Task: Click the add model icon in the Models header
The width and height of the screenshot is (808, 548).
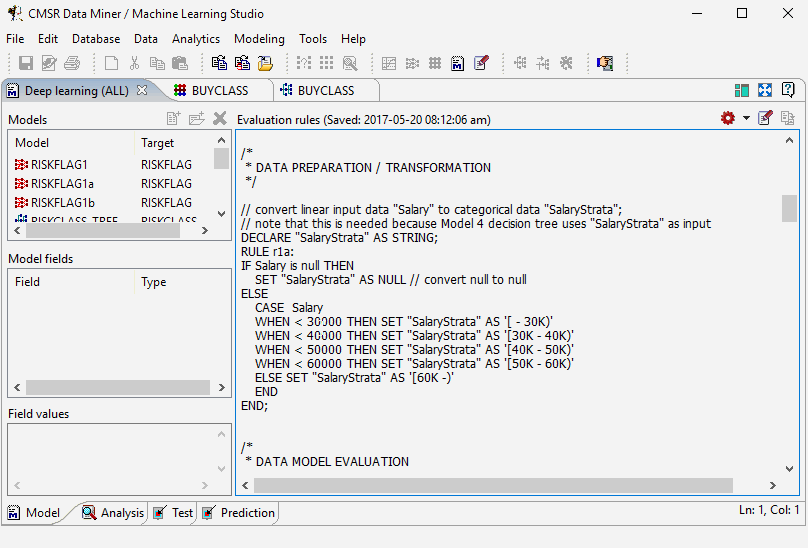Action: [174, 119]
